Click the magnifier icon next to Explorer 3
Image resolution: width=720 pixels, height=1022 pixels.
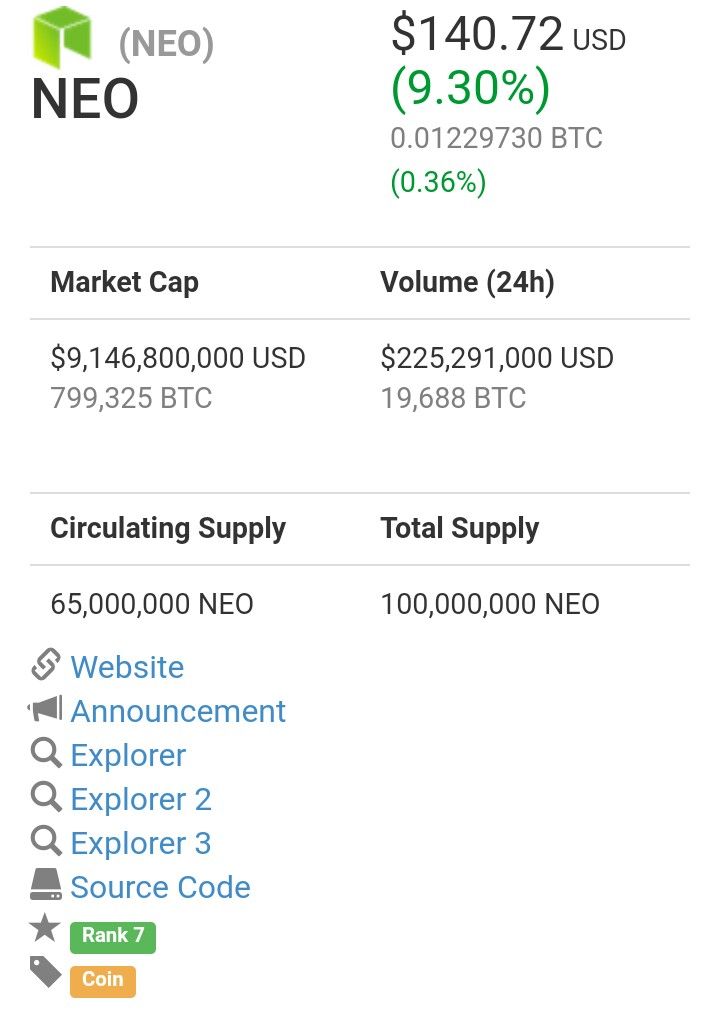[x=46, y=841]
